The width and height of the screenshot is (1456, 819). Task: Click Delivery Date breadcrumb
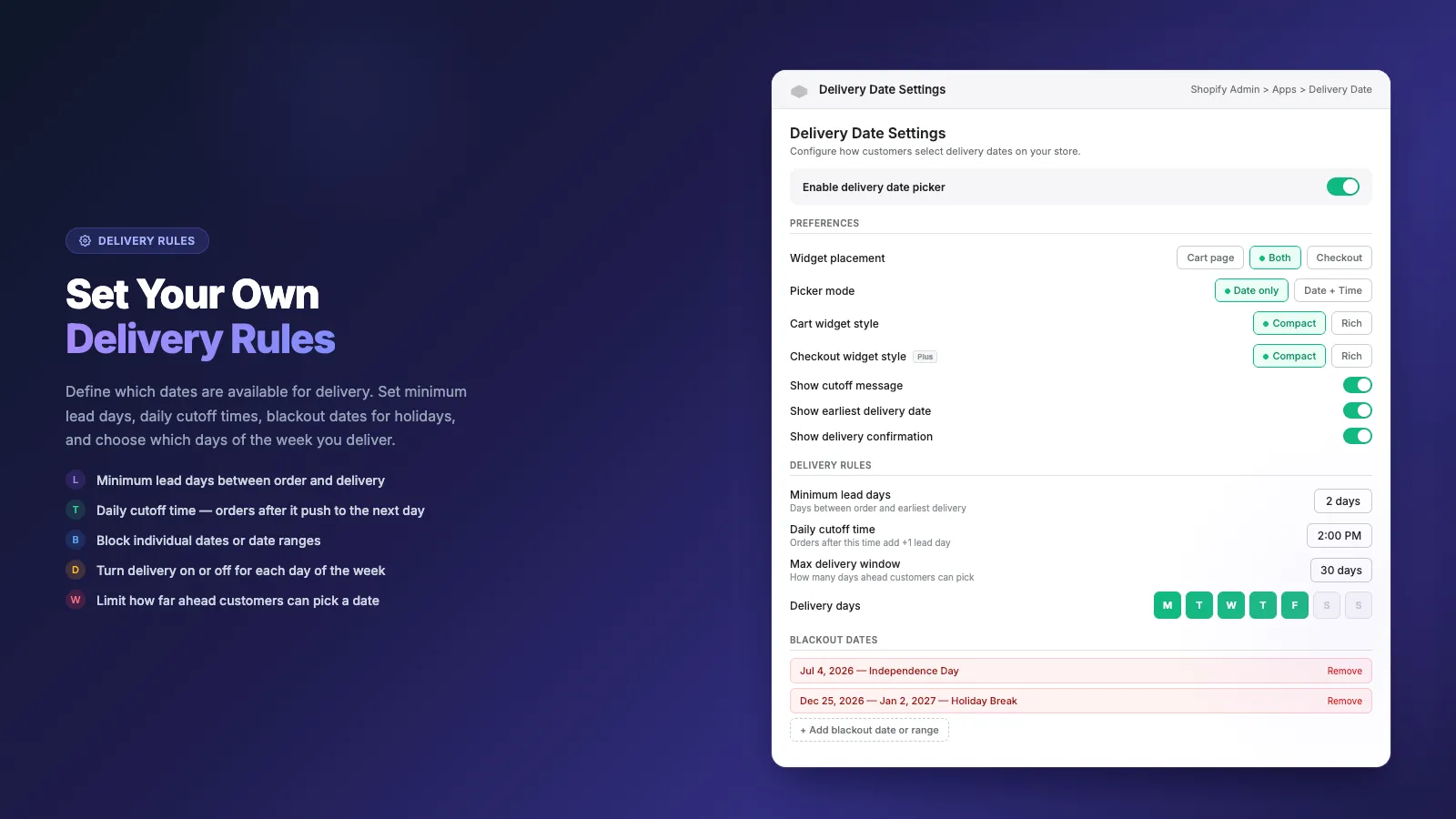click(1340, 89)
